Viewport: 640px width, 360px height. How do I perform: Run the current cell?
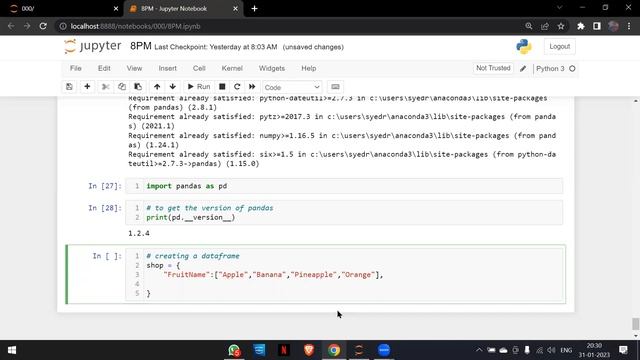click(199, 87)
